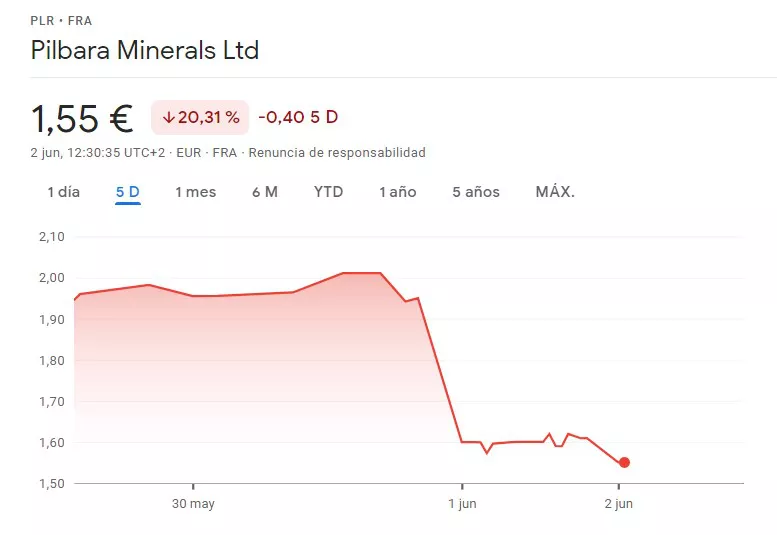Click the 2 jun date axis label
This screenshot has width=777, height=535.
618,504
